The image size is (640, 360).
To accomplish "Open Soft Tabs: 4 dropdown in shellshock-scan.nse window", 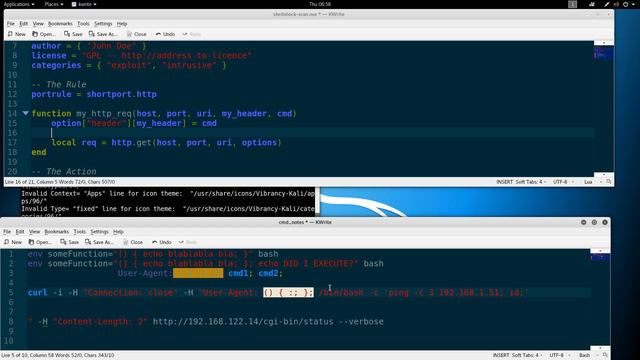I will 531,182.
